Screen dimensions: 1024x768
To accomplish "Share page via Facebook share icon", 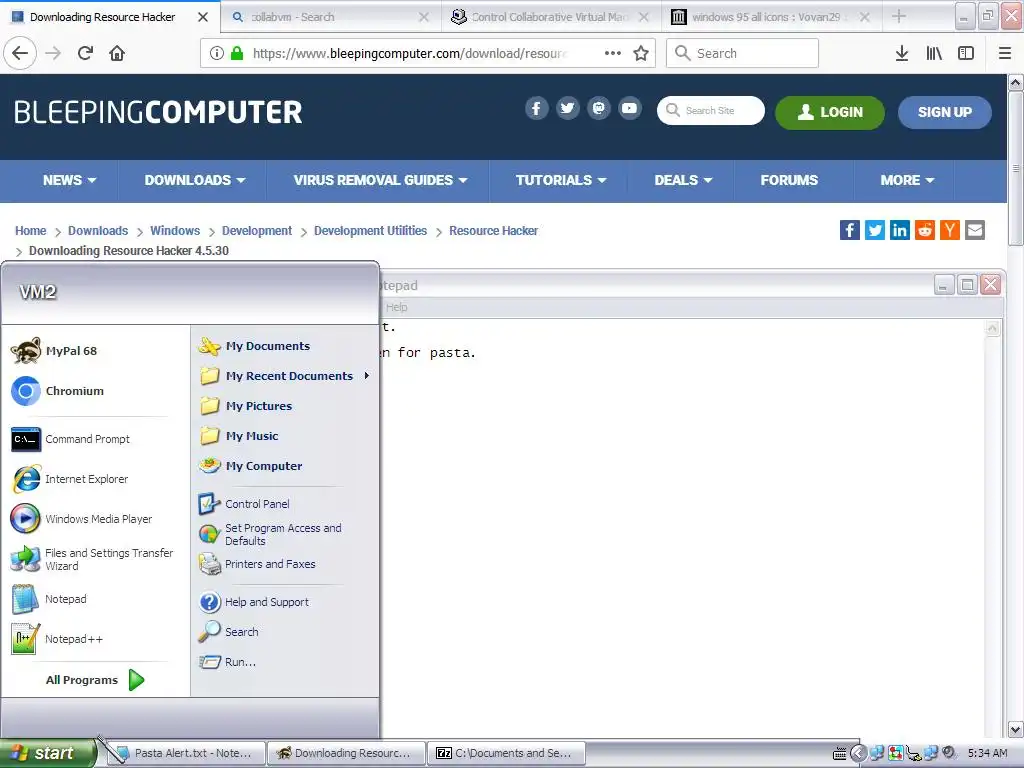I will [850, 230].
